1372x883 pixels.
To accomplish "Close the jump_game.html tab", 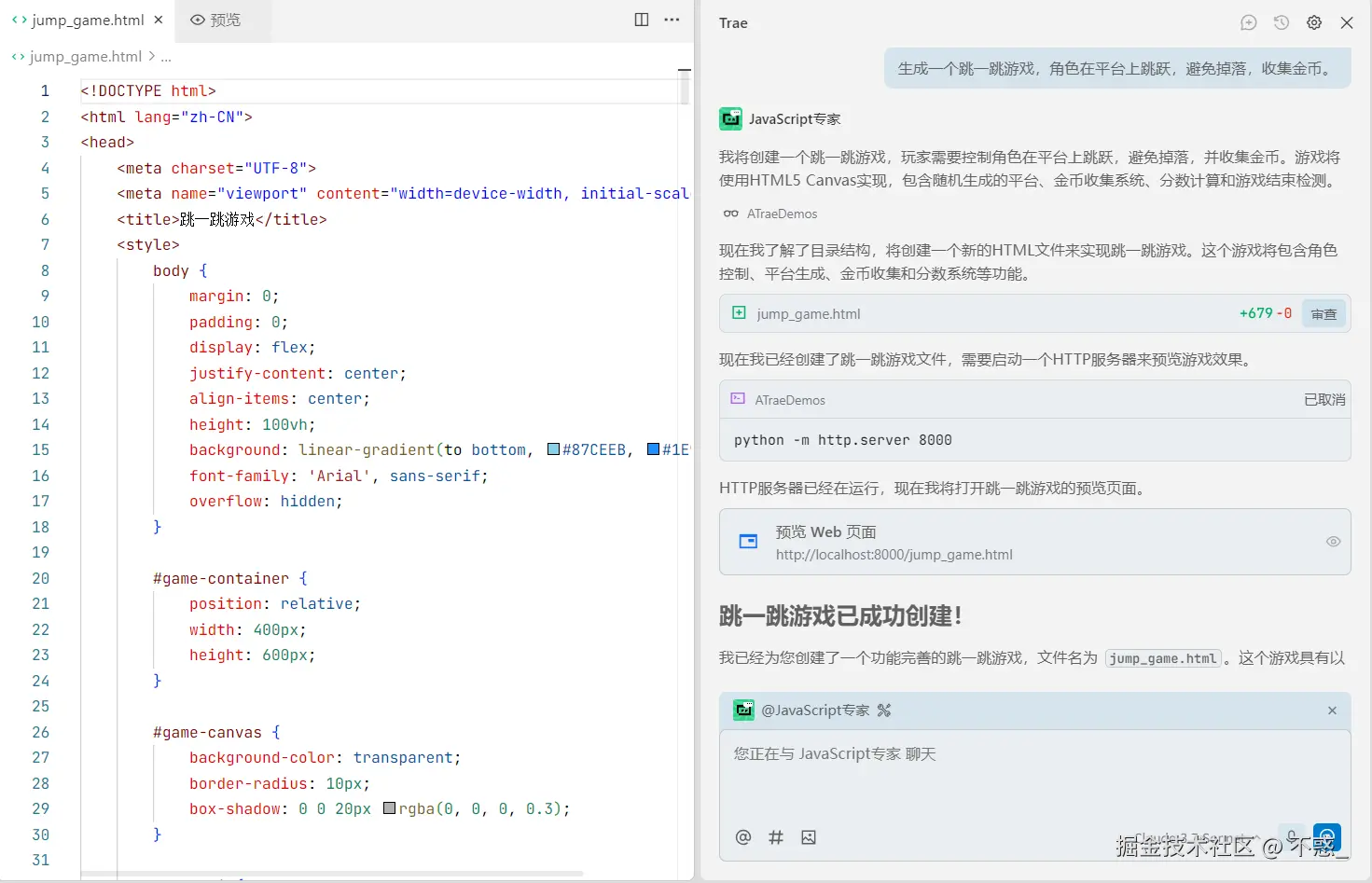I will click(x=159, y=20).
